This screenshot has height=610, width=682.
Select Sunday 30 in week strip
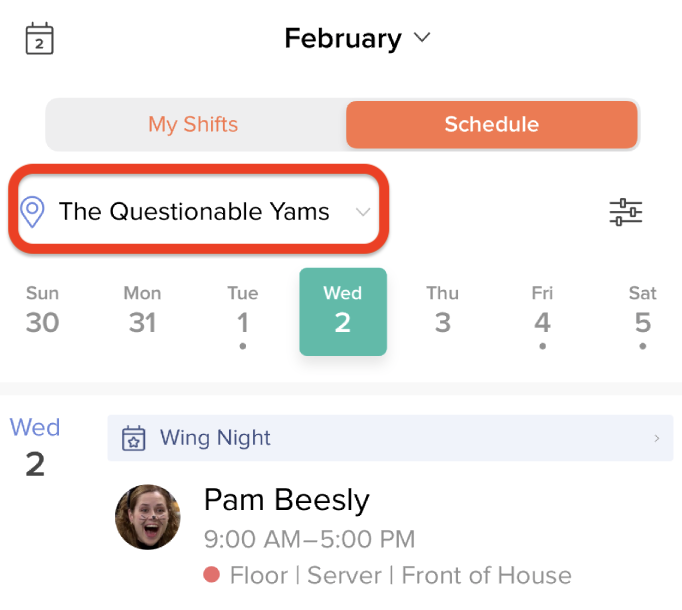click(42, 310)
